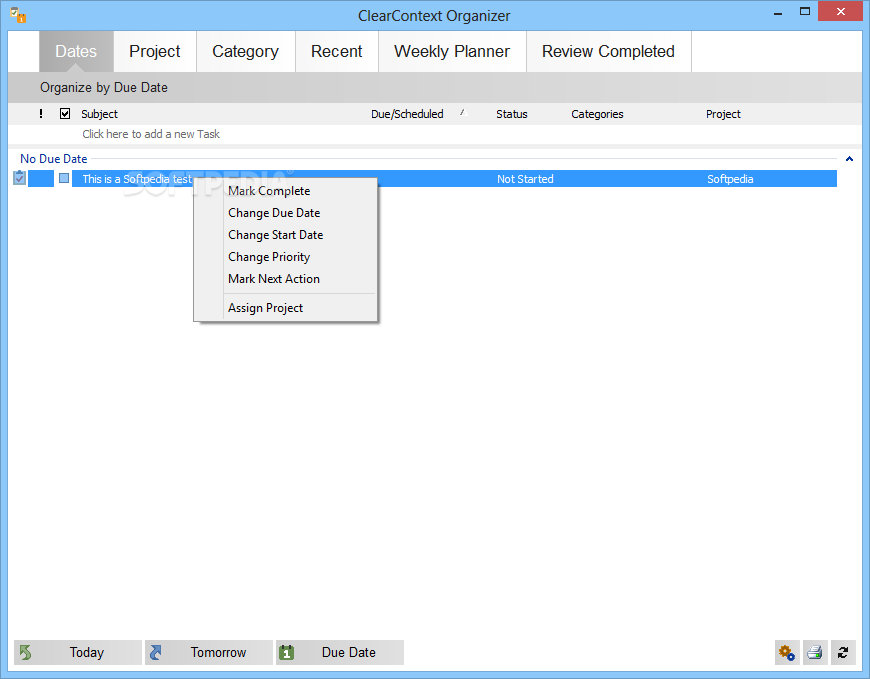Image resolution: width=870 pixels, height=679 pixels.
Task: Select 'This is a Softpedia test' subject text
Action: click(136, 179)
